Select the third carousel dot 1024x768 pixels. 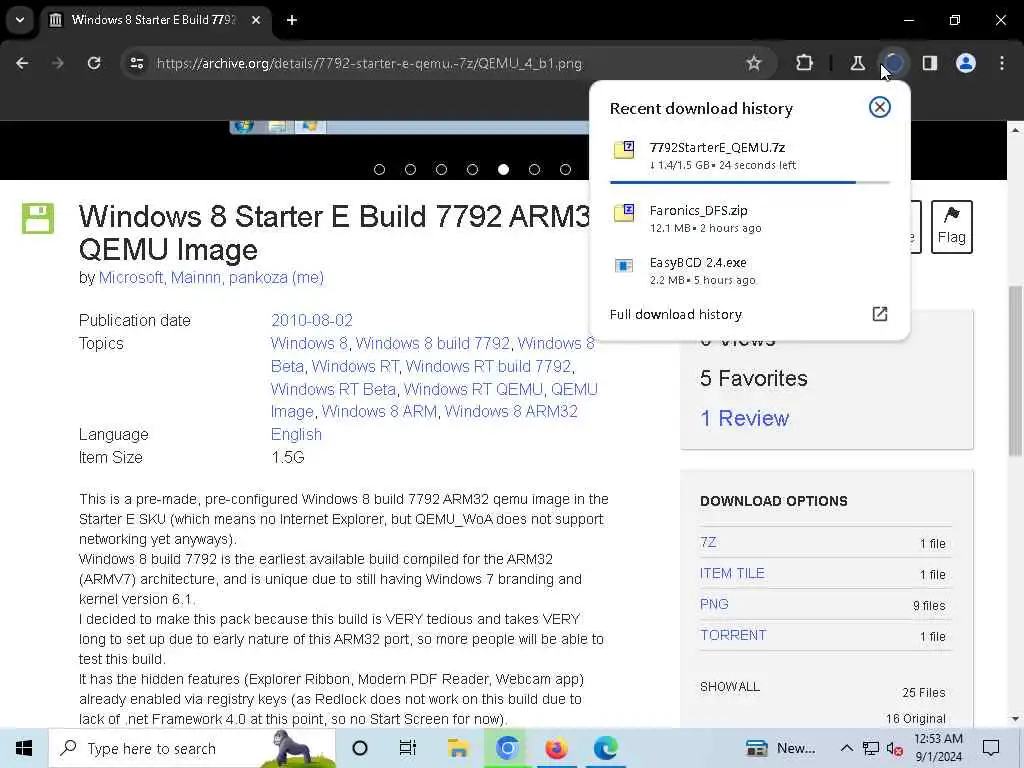point(441,170)
